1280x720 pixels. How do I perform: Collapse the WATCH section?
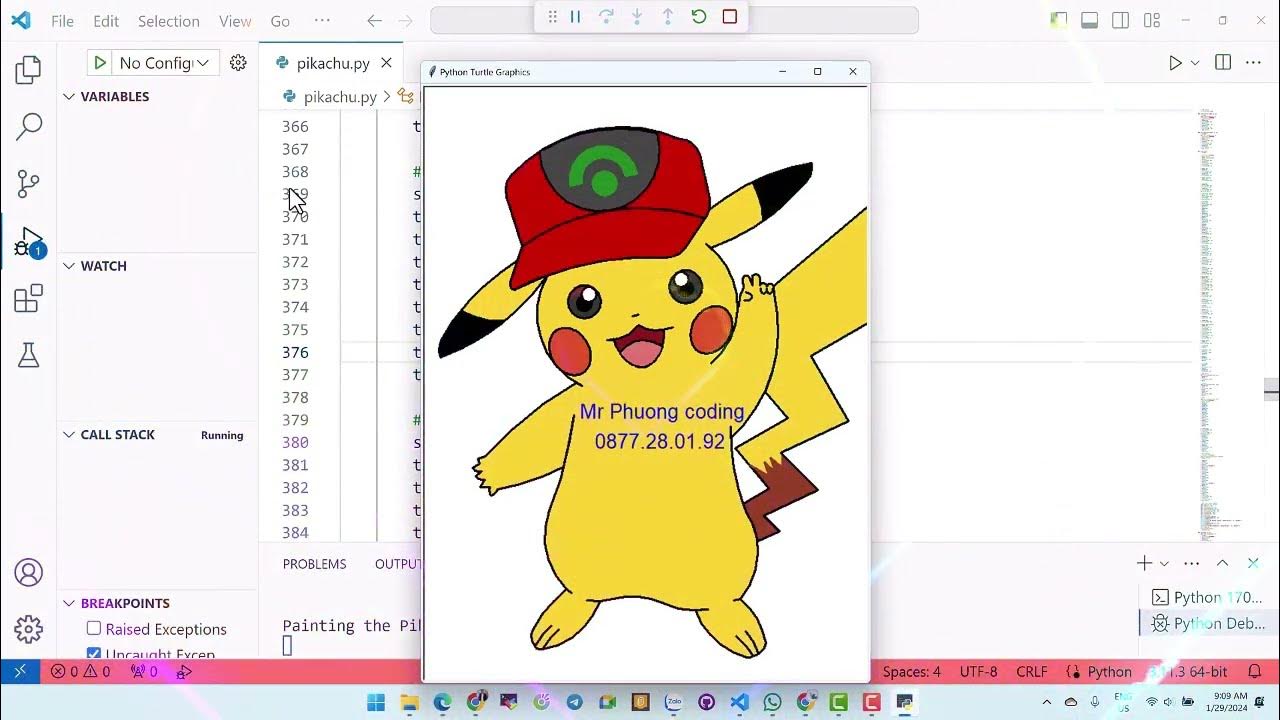(69, 266)
